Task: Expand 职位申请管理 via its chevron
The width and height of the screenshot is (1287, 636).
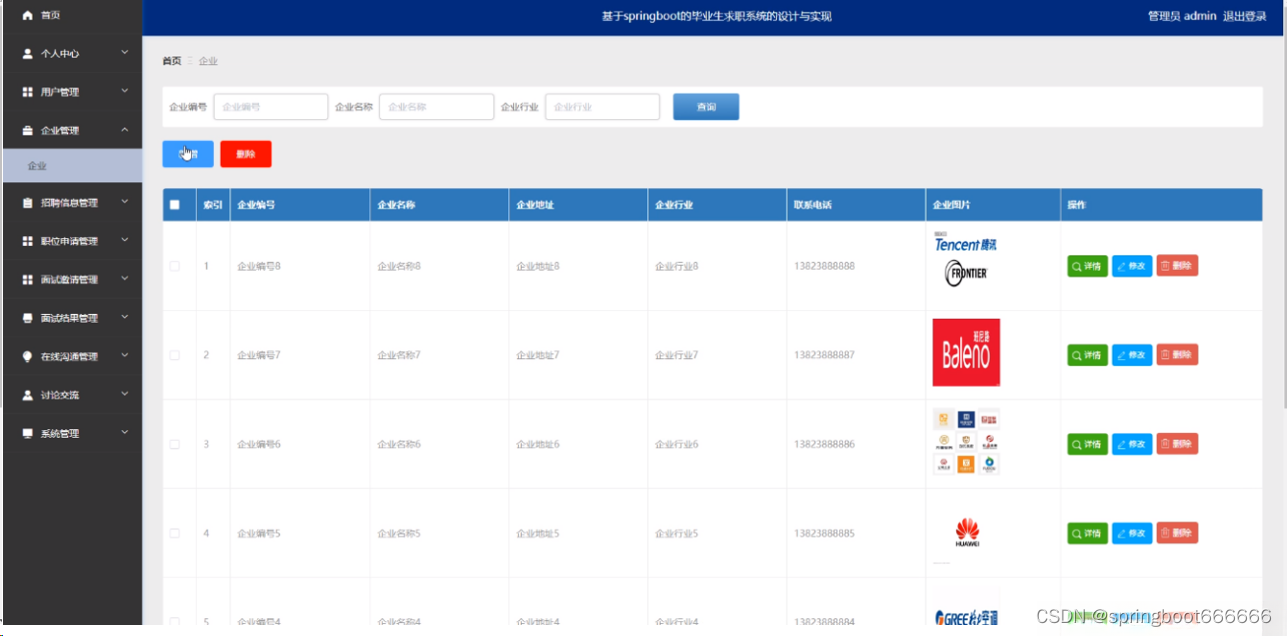Action: (x=124, y=240)
